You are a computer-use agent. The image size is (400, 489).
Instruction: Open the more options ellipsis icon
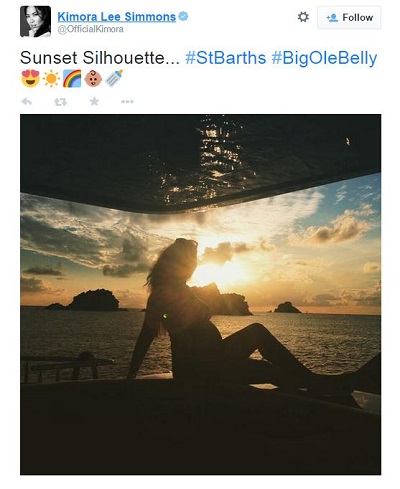127,101
